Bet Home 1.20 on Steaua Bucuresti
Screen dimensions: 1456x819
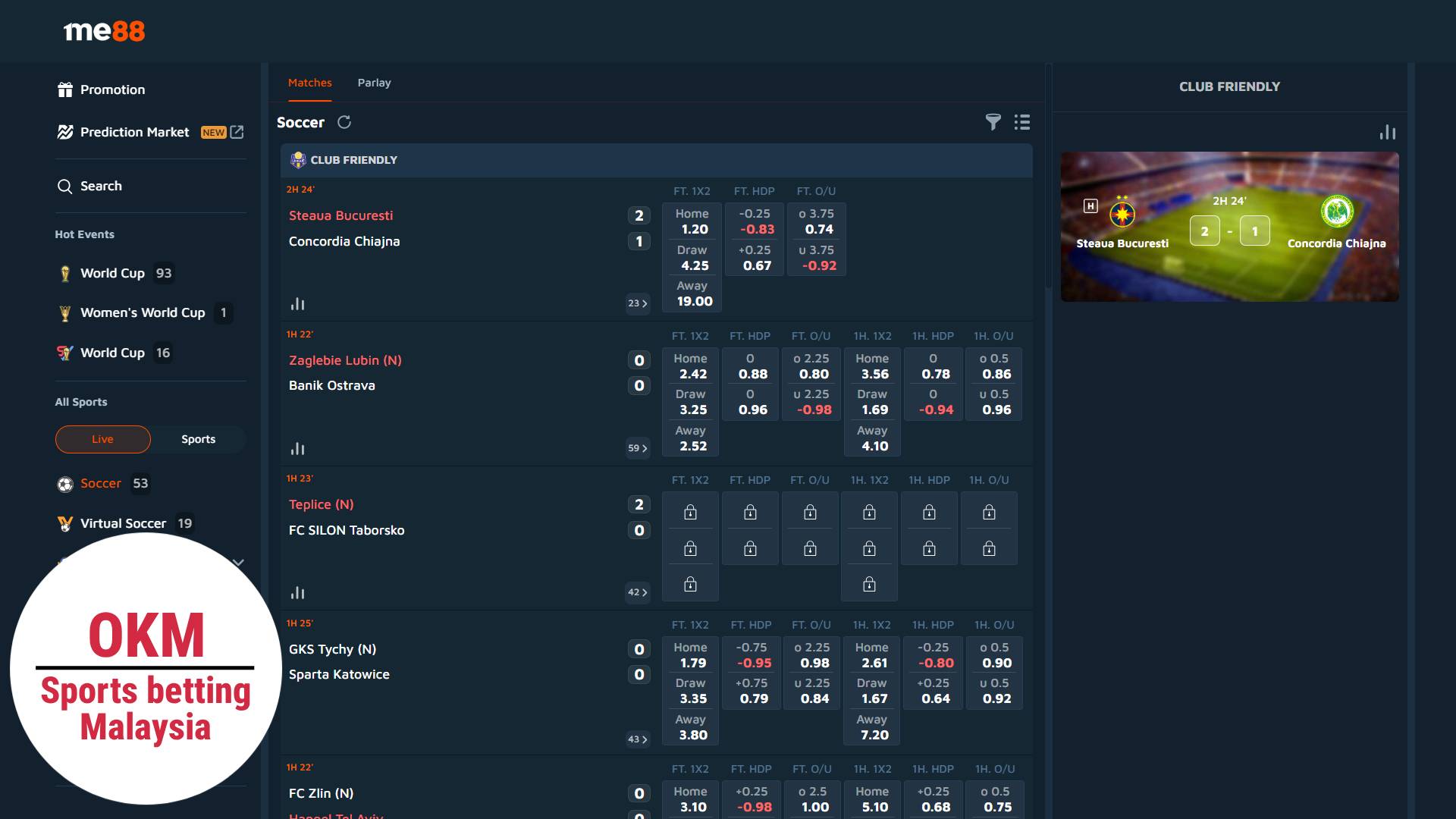click(692, 221)
